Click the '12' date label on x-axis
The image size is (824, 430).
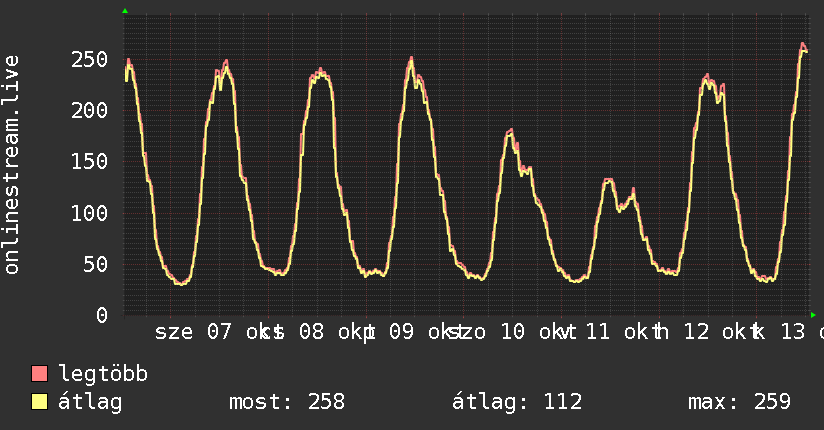pos(696,332)
